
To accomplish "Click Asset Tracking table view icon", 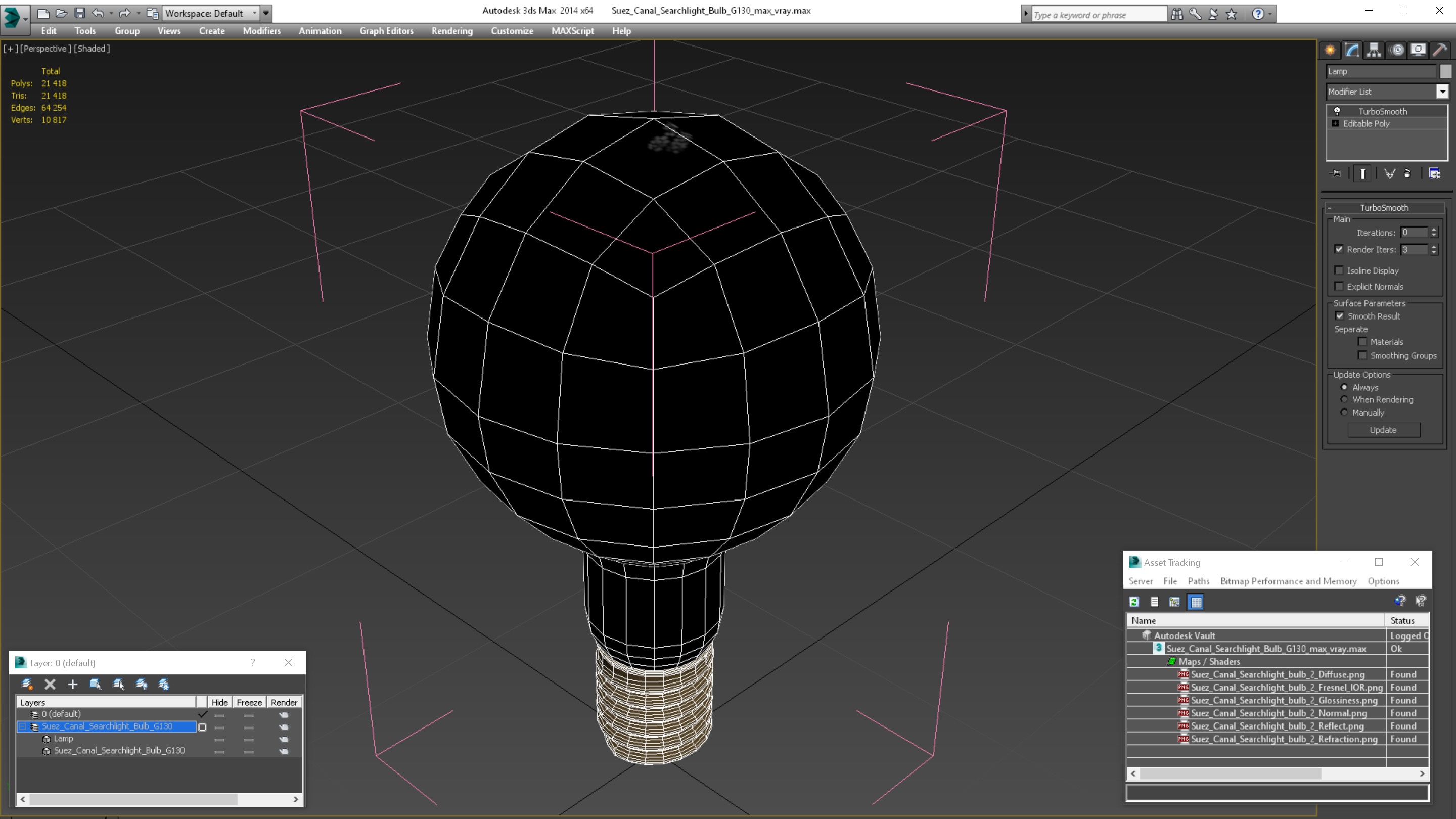I will (x=1196, y=602).
